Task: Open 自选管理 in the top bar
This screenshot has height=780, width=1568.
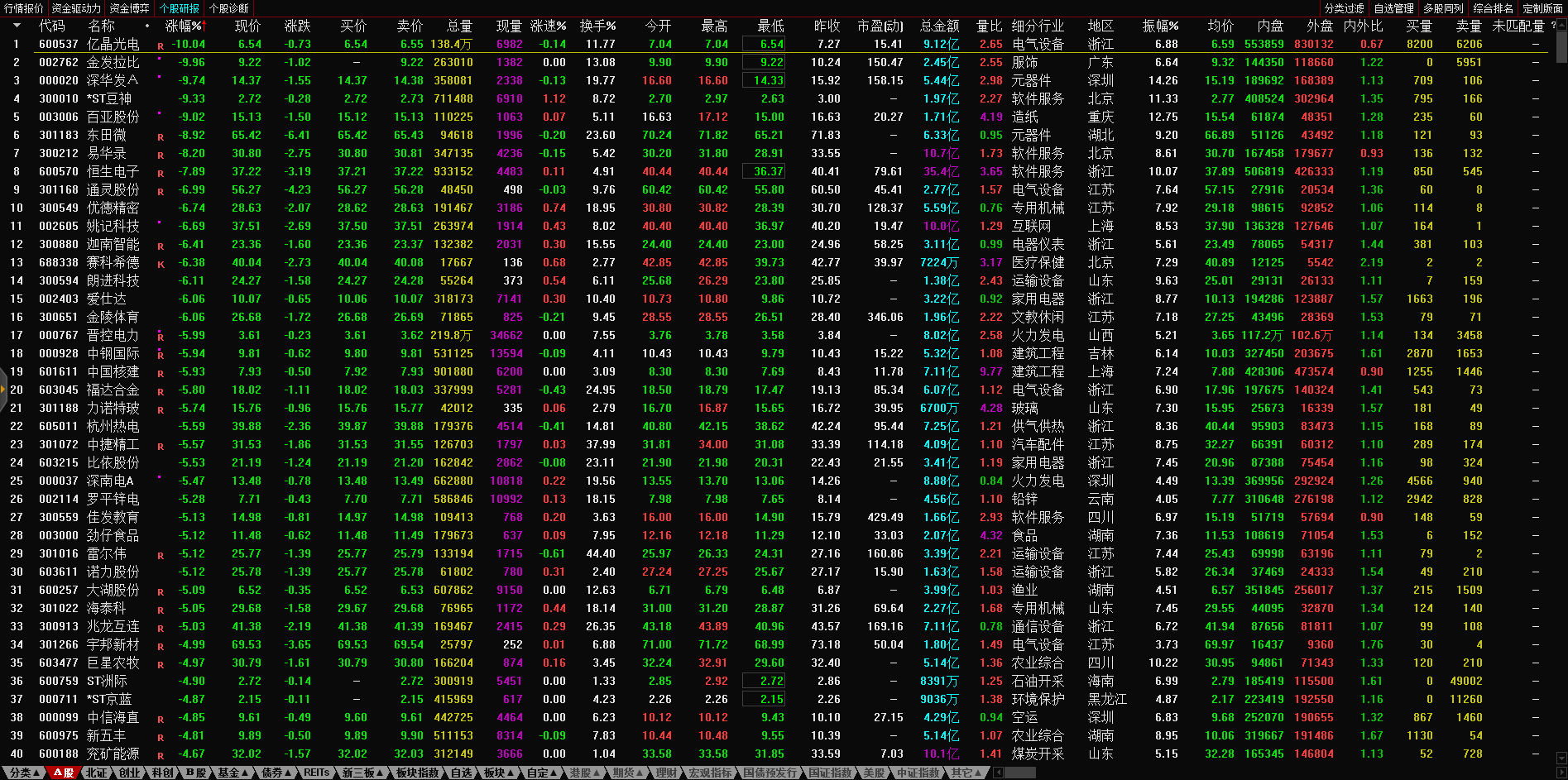Action: coord(1393,8)
